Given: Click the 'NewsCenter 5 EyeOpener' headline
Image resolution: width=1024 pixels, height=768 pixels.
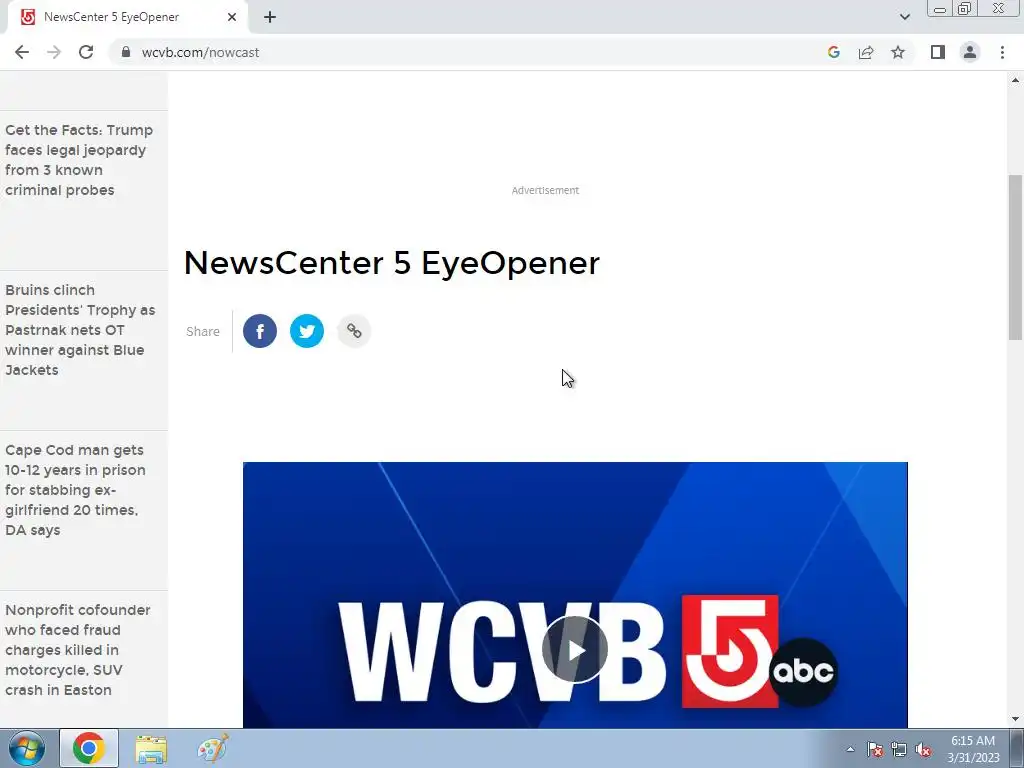Looking at the screenshot, I should (x=392, y=263).
